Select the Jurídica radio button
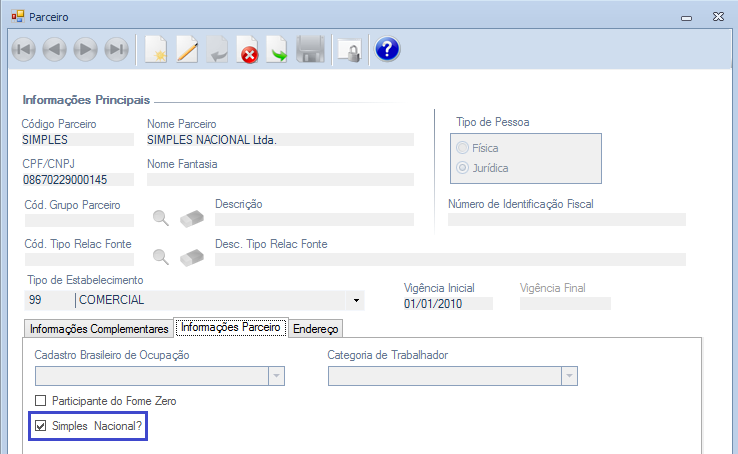 (x=463, y=167)
